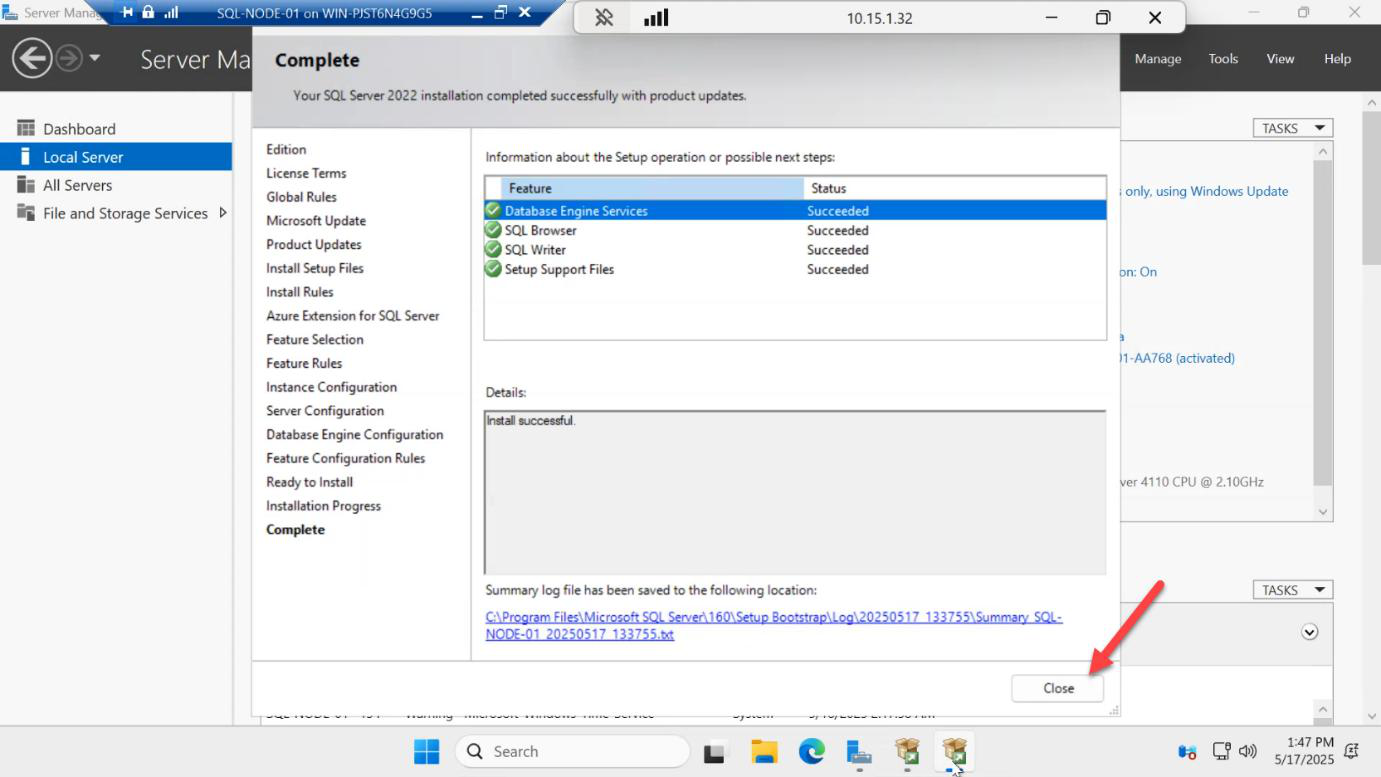Open the Windows Start menu
This screenshot has width=1381, height=777.
[x=427, y=751]
